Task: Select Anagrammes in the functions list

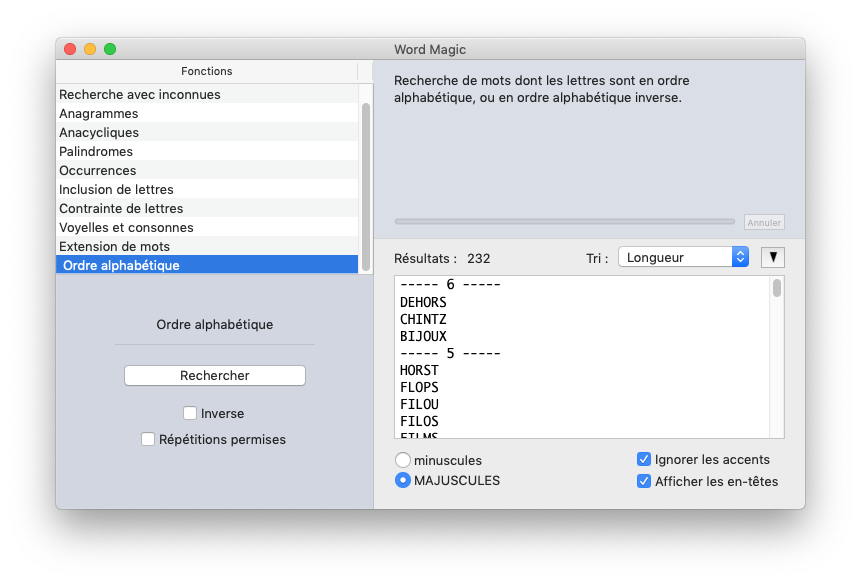Action: (x=99, y=114)
